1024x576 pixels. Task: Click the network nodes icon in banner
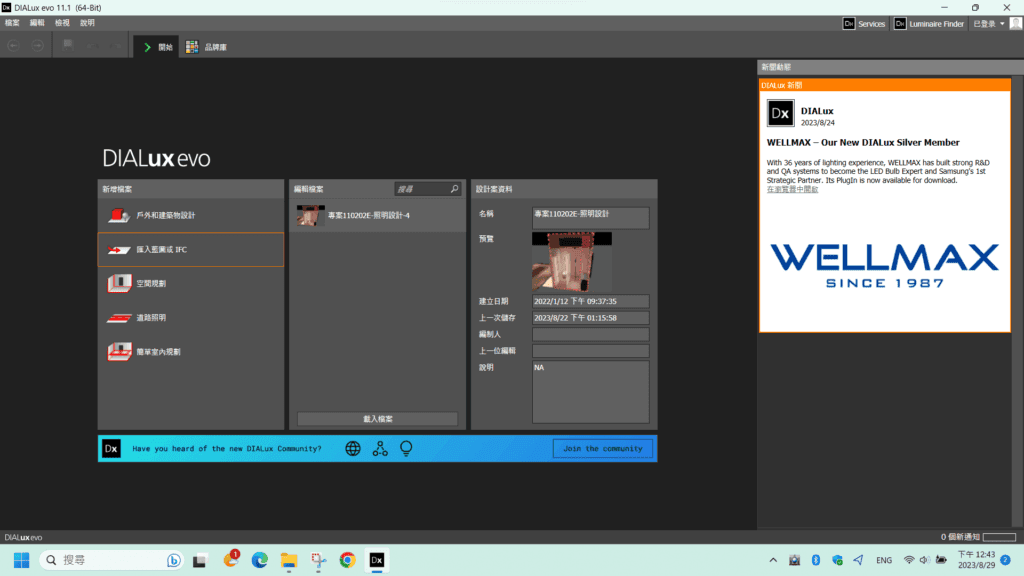point(380,449)
